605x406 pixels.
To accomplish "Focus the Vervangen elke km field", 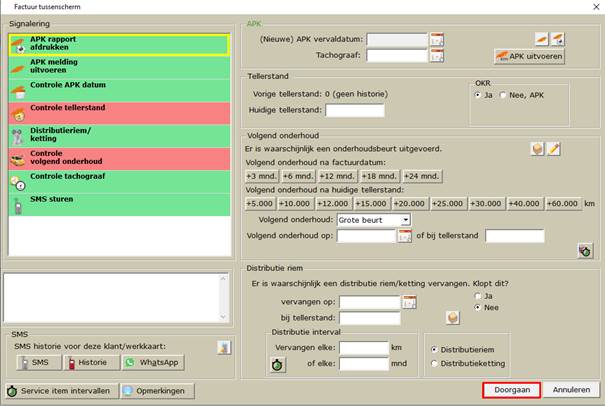I will pyautogui.click(x=364, y=348).
